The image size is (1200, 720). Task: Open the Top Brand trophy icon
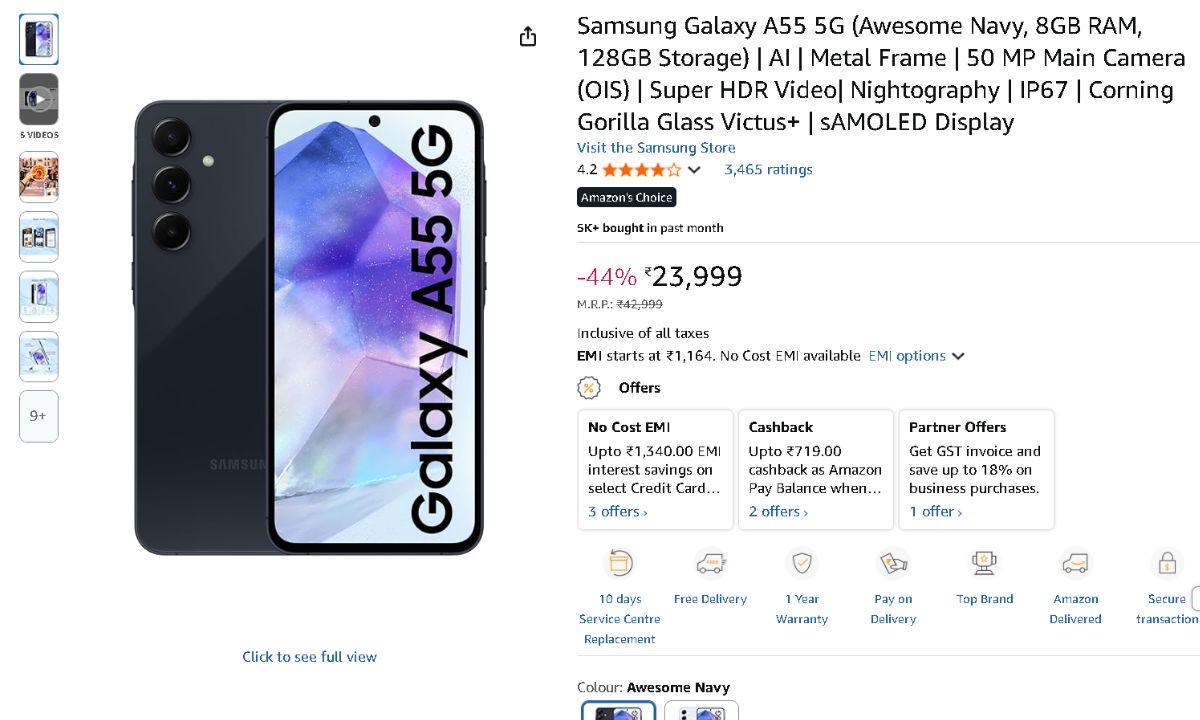coord(984,564)
